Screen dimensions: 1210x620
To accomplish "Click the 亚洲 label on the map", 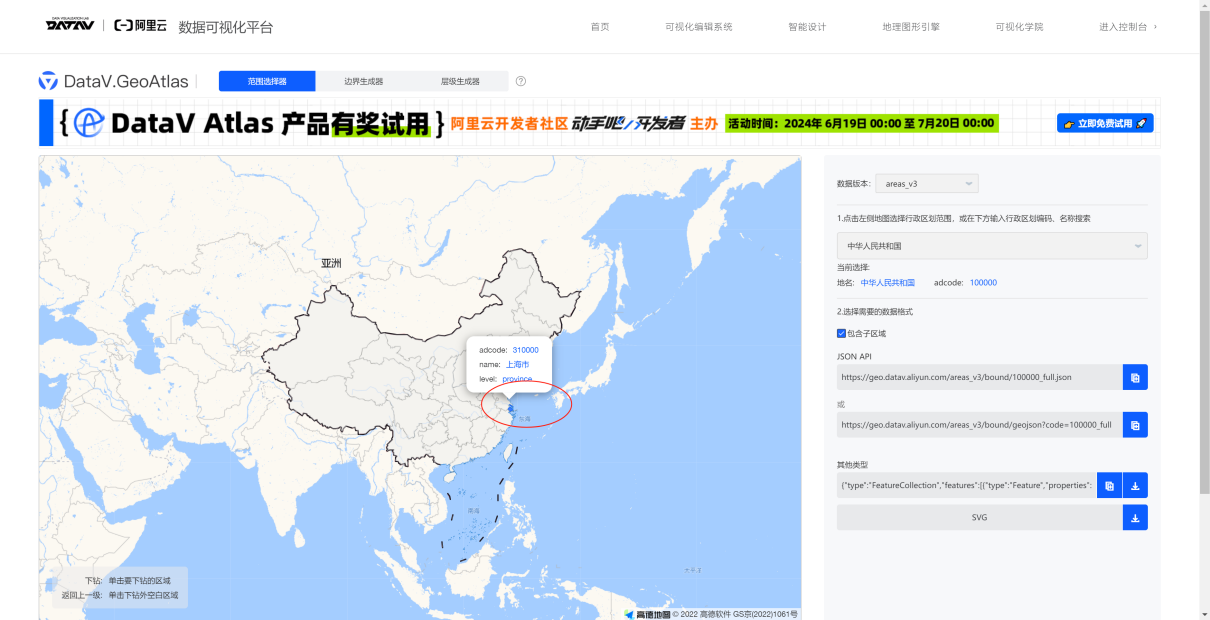I will tap(331, 263).
